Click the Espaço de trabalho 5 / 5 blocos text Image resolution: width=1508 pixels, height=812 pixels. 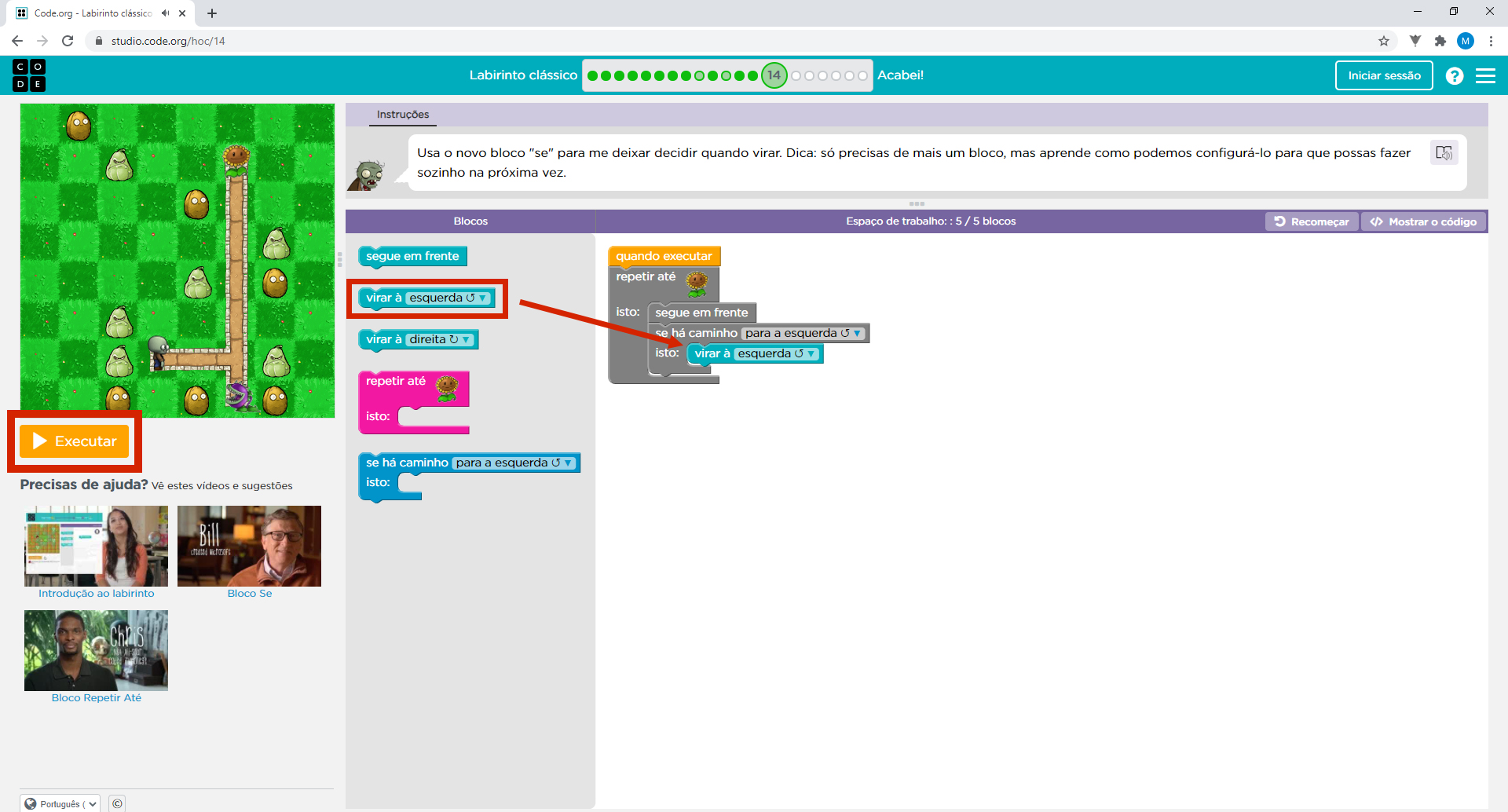(931, 221)
